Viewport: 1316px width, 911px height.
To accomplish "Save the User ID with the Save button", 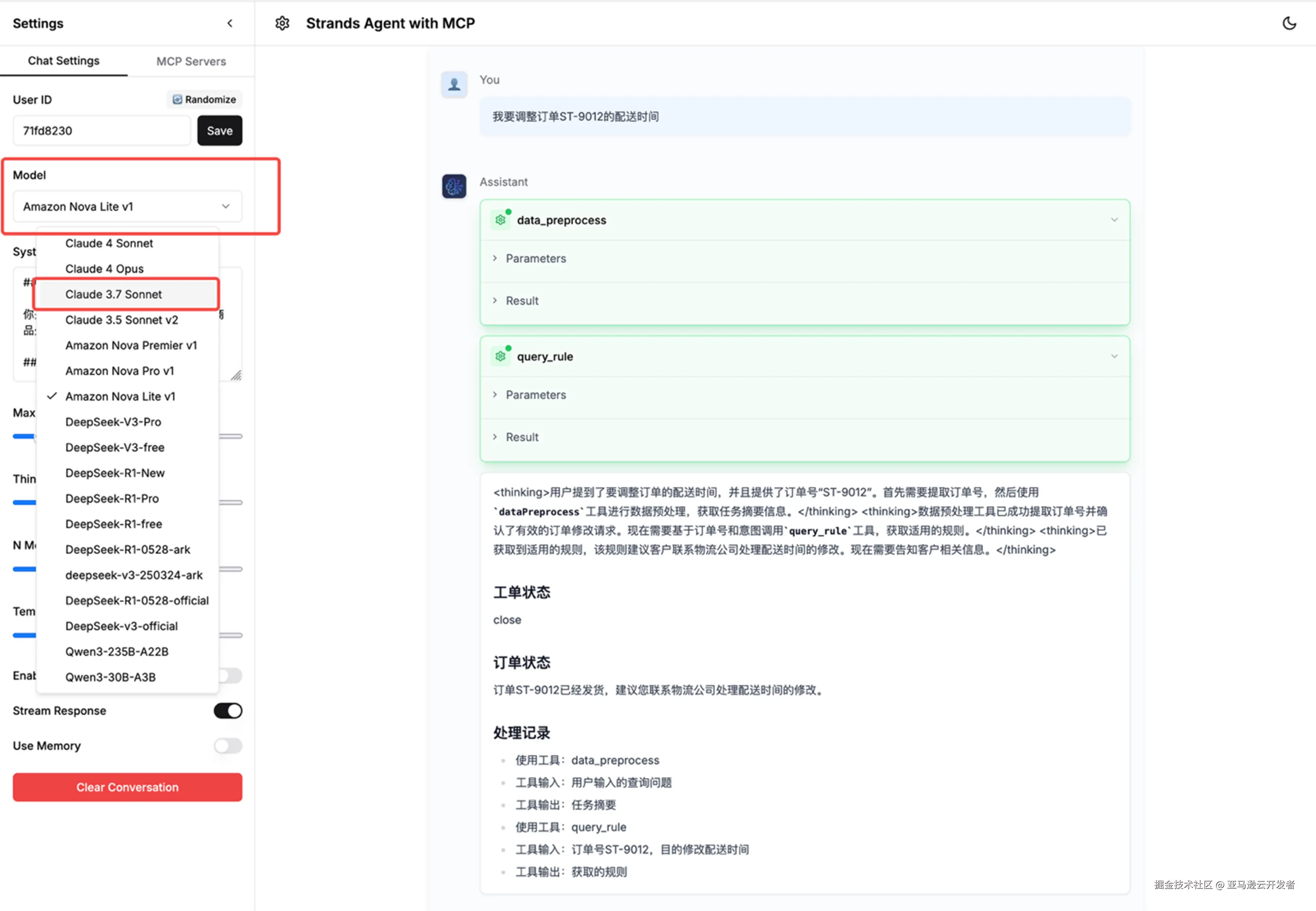I will [x=219, y=130].
